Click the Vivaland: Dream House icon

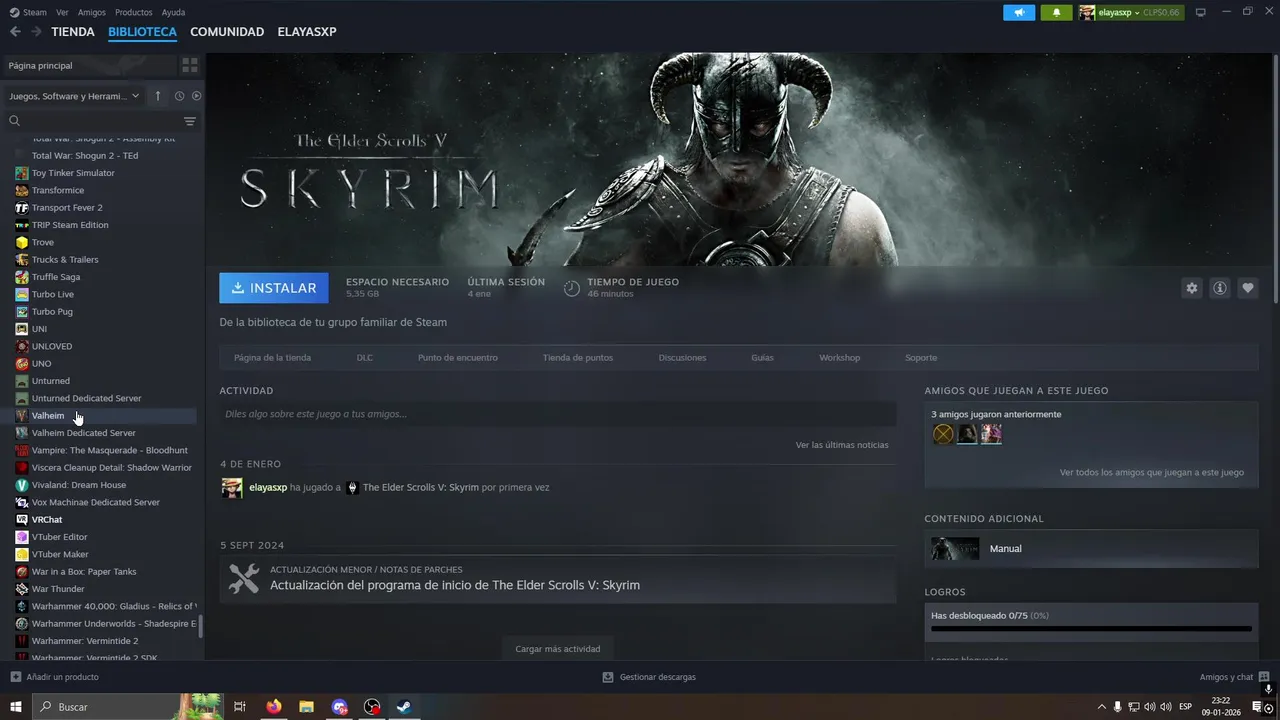pos(22,485)
